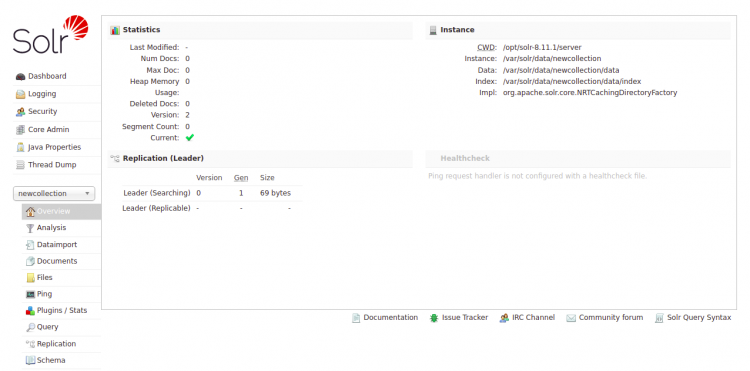Screen dimensions: 750x371
Task: Click the Query magnifier icon
Action: tap(30, 327)
